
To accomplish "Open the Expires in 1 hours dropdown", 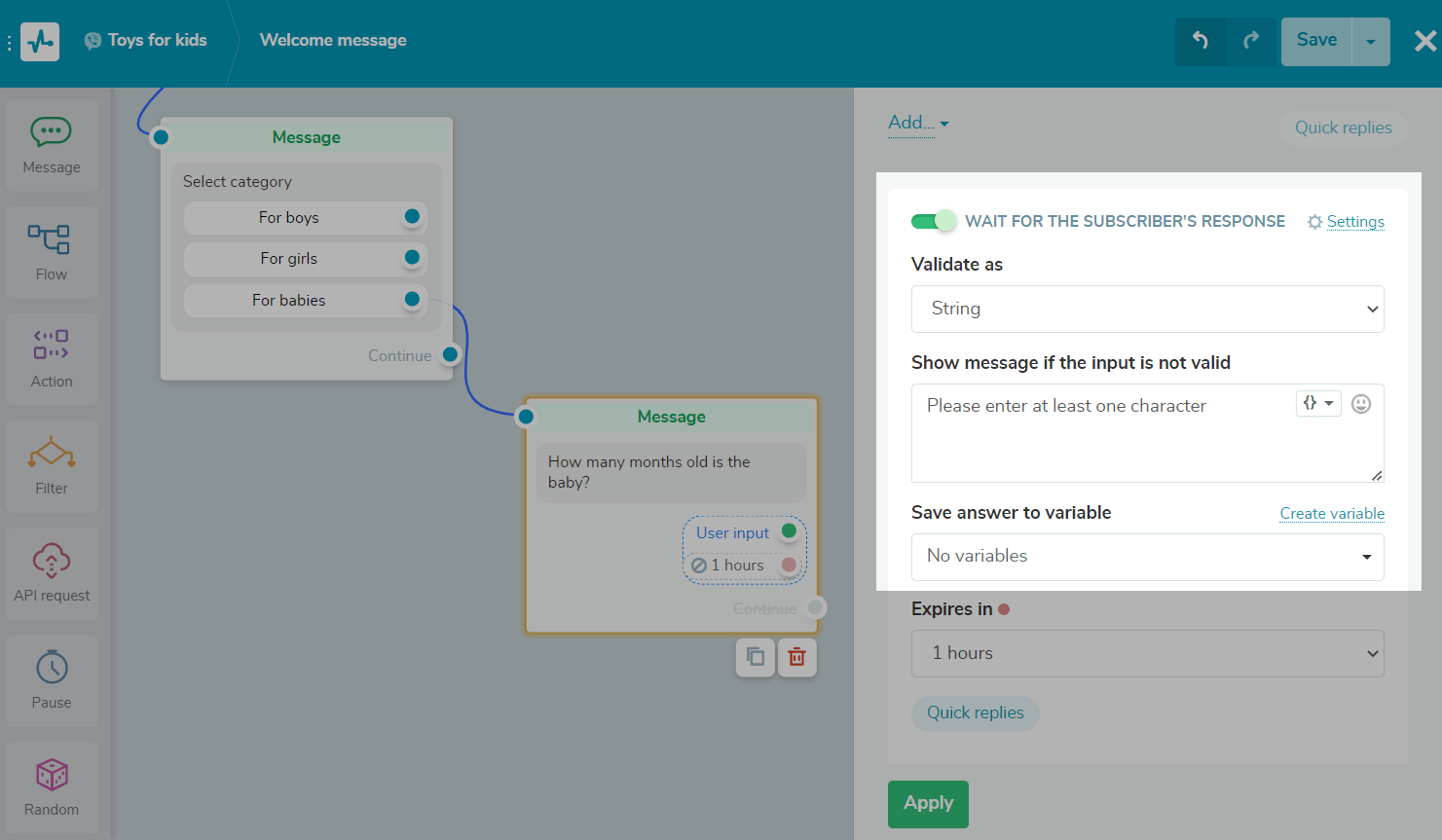I will [x=1147, y=653].
